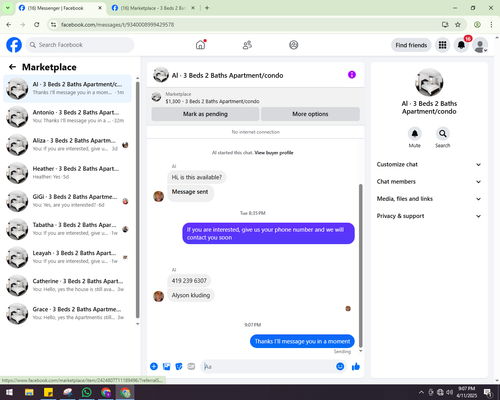Open the Home feed icon
Image resolution: width=500 pixels, height=400 pixels.
(200, 45)
